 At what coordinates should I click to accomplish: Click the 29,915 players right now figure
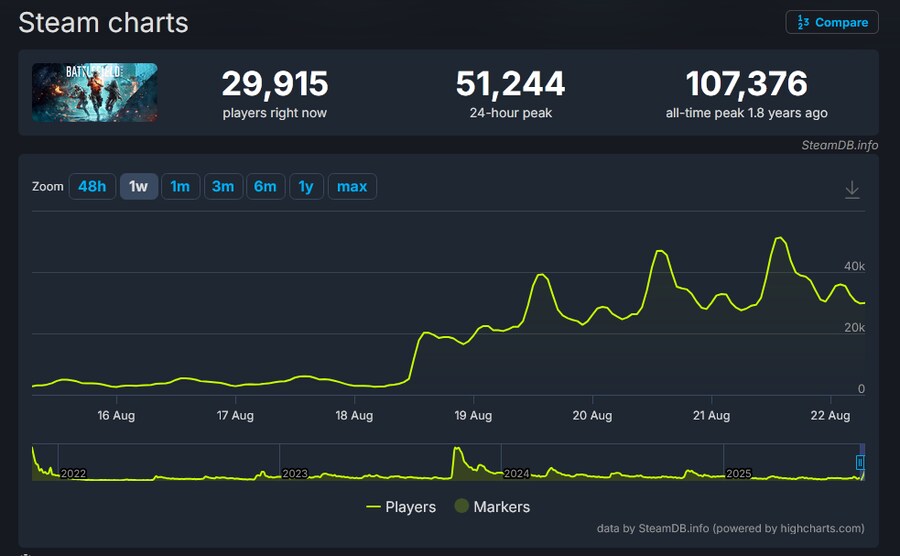(275, 84)
